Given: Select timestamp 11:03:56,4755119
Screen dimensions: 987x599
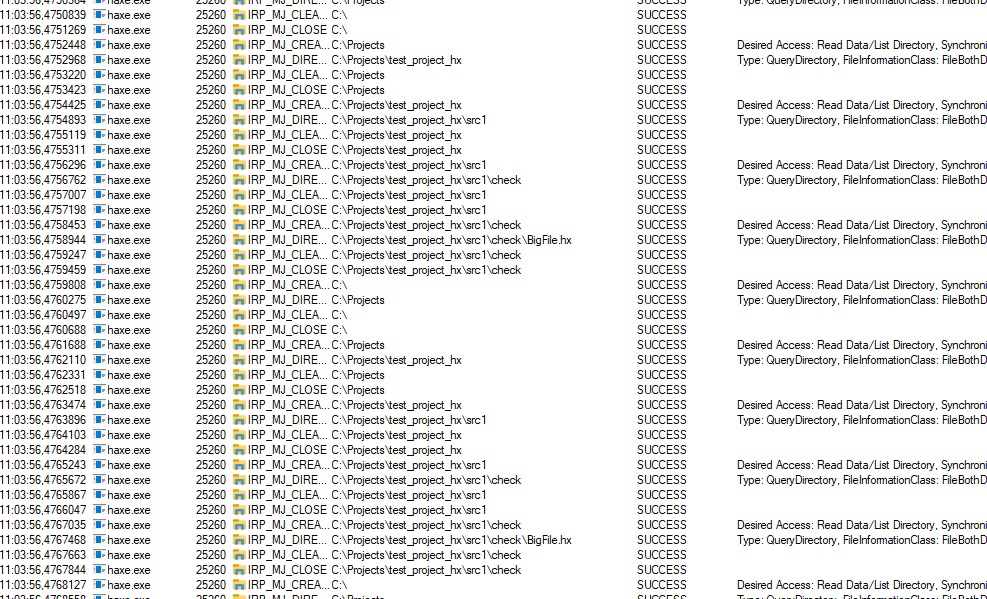Looking at the screenshot, I should pyautogui.click(x=43, y=135).
